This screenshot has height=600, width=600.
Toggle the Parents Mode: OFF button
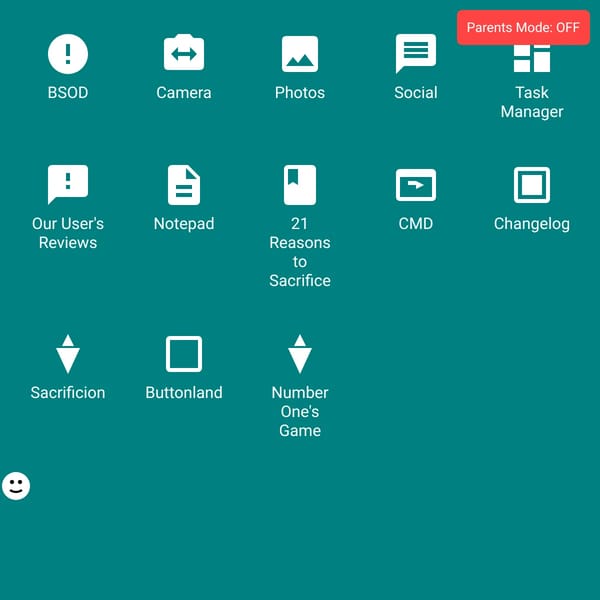coord(523,28)
